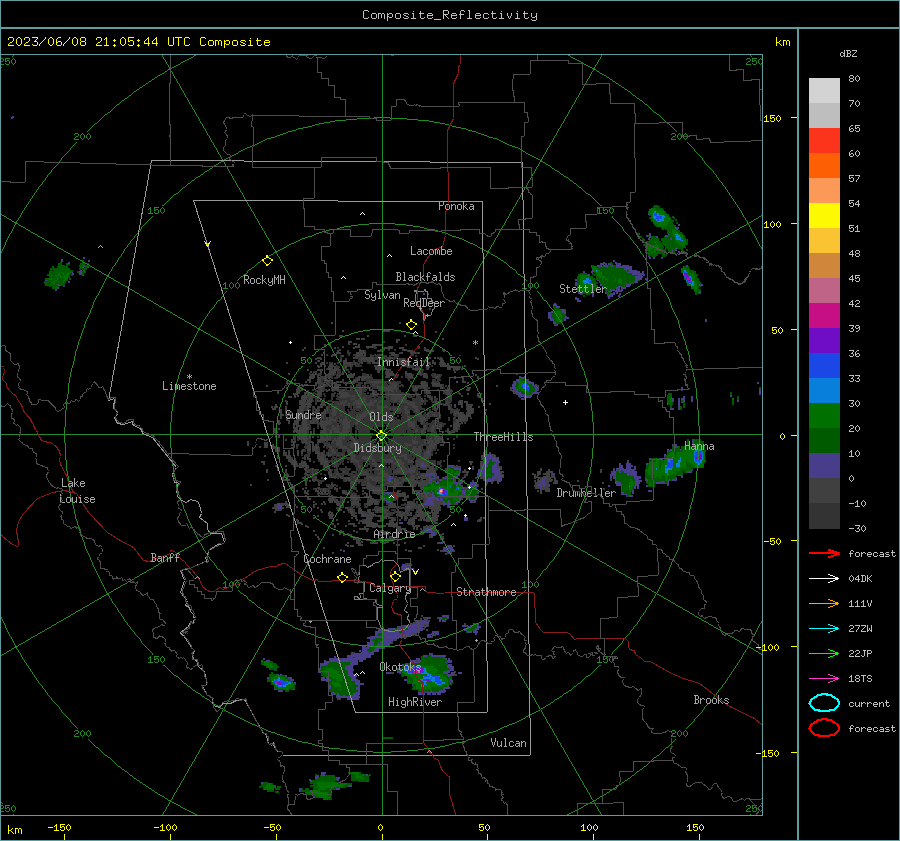
Task: Click the 150 tick on the right axis
Action: (x=773, y=118)
